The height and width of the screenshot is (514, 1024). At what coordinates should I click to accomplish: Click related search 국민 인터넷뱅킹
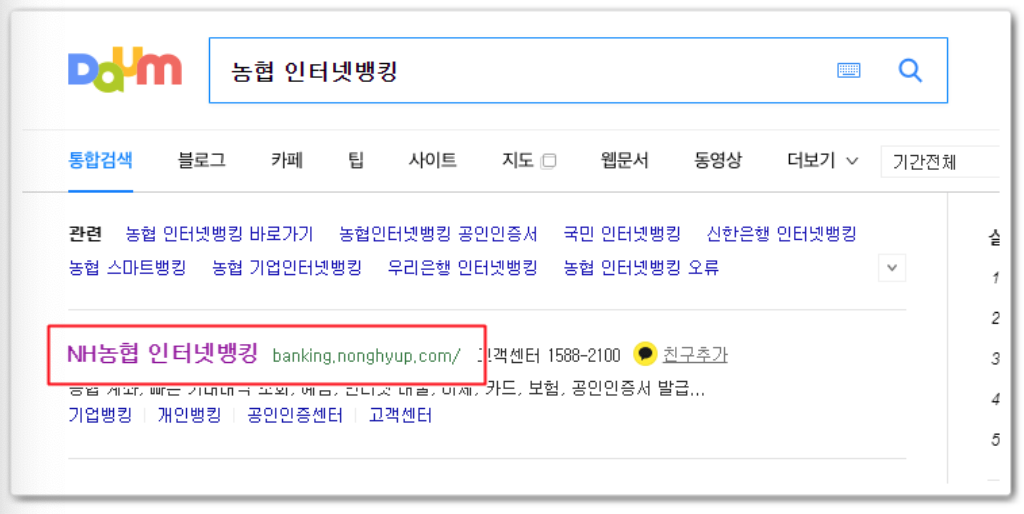tap(622, 234)
